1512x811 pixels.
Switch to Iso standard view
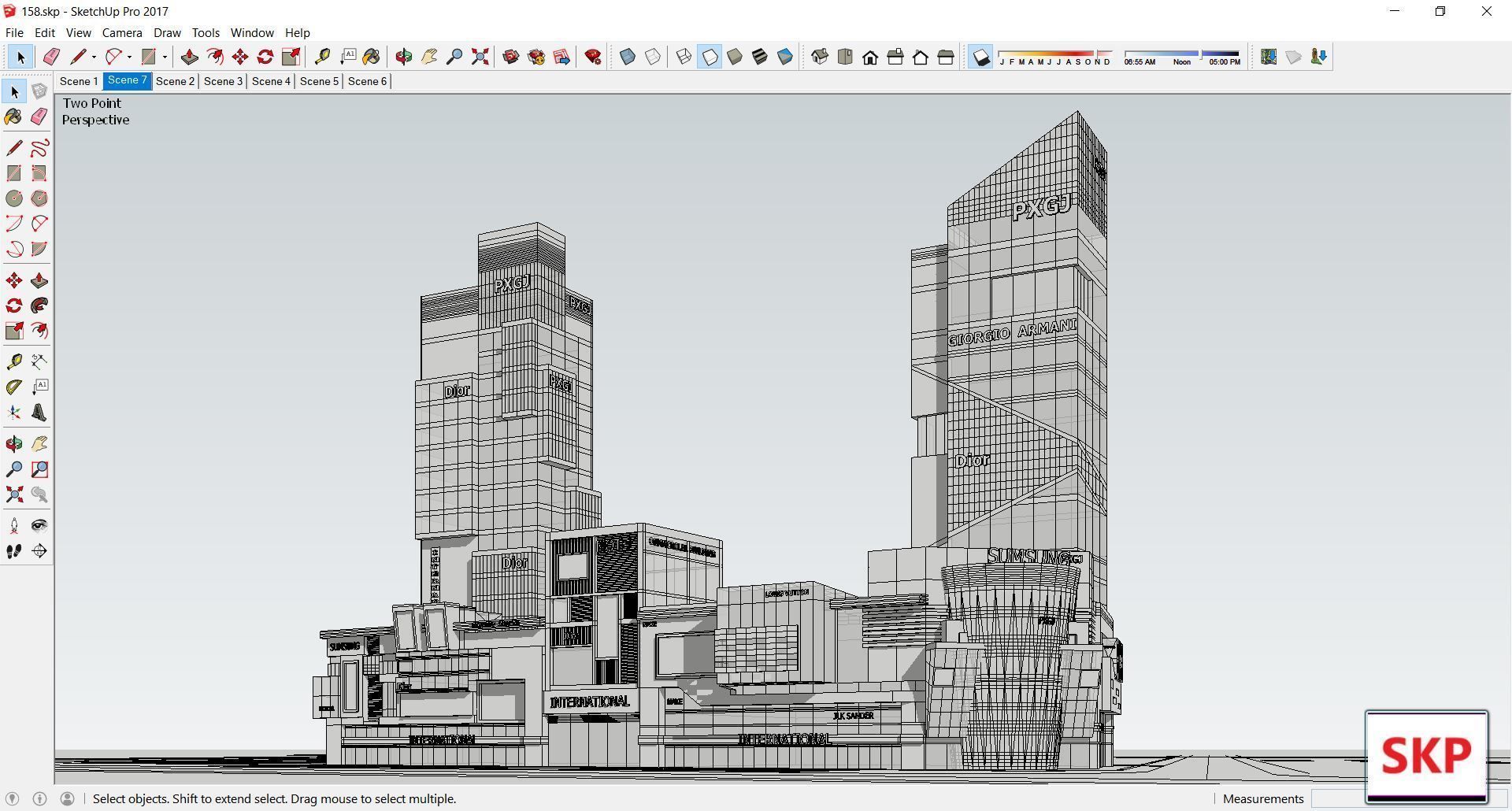click(820, 57)
